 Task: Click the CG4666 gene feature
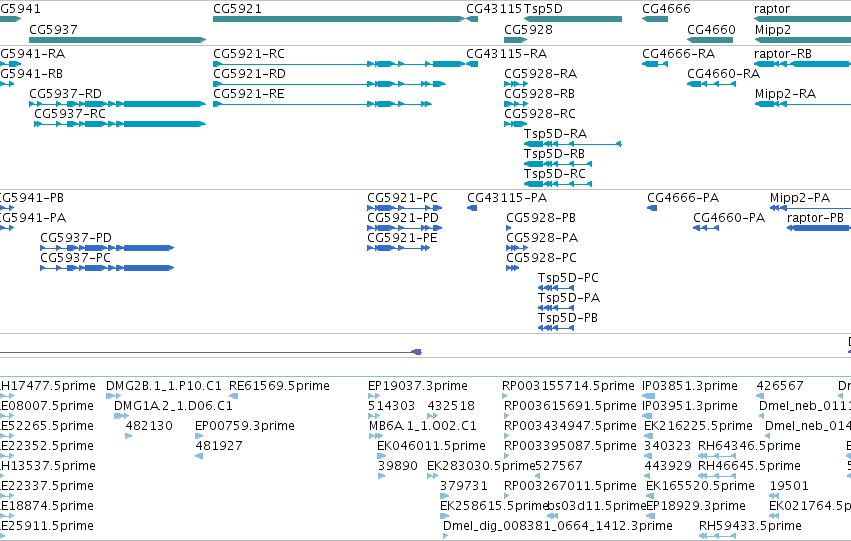click(655, 19)
